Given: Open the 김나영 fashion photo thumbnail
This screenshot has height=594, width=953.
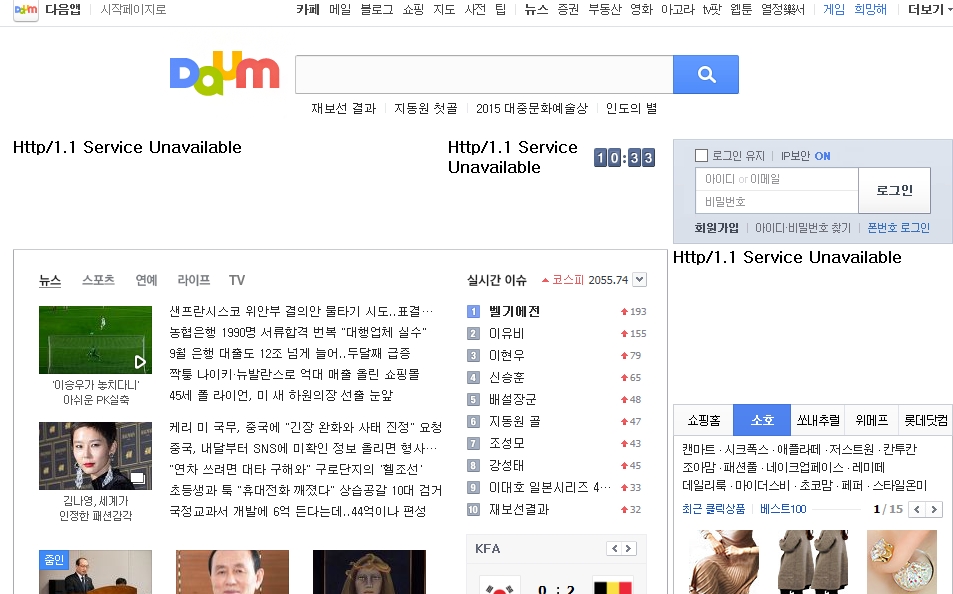Looking at the screenshot, I should pyautogui.click(x=95, y=456).
